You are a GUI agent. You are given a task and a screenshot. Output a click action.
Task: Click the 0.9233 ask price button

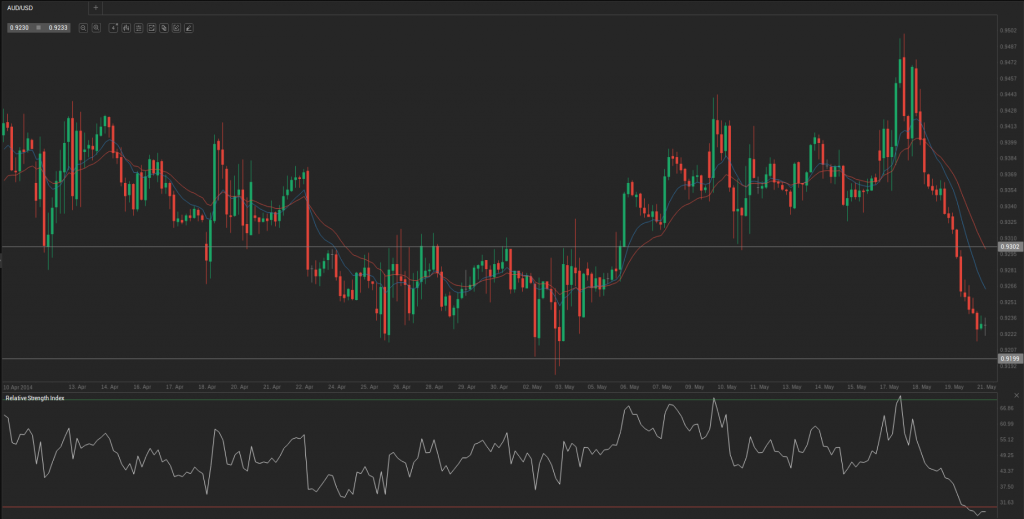(58, 28)
